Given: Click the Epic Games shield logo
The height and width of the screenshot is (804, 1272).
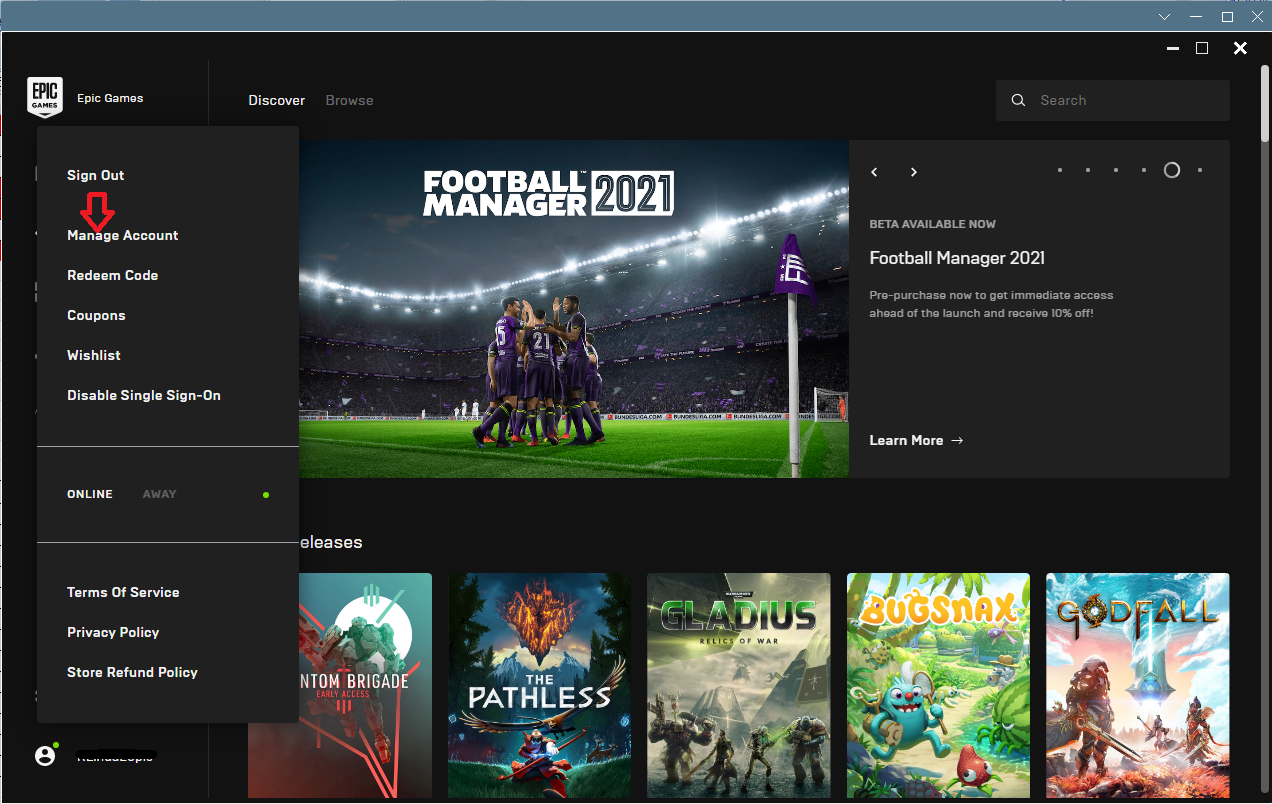Looking at the screenshot, I should pos(45,98).
